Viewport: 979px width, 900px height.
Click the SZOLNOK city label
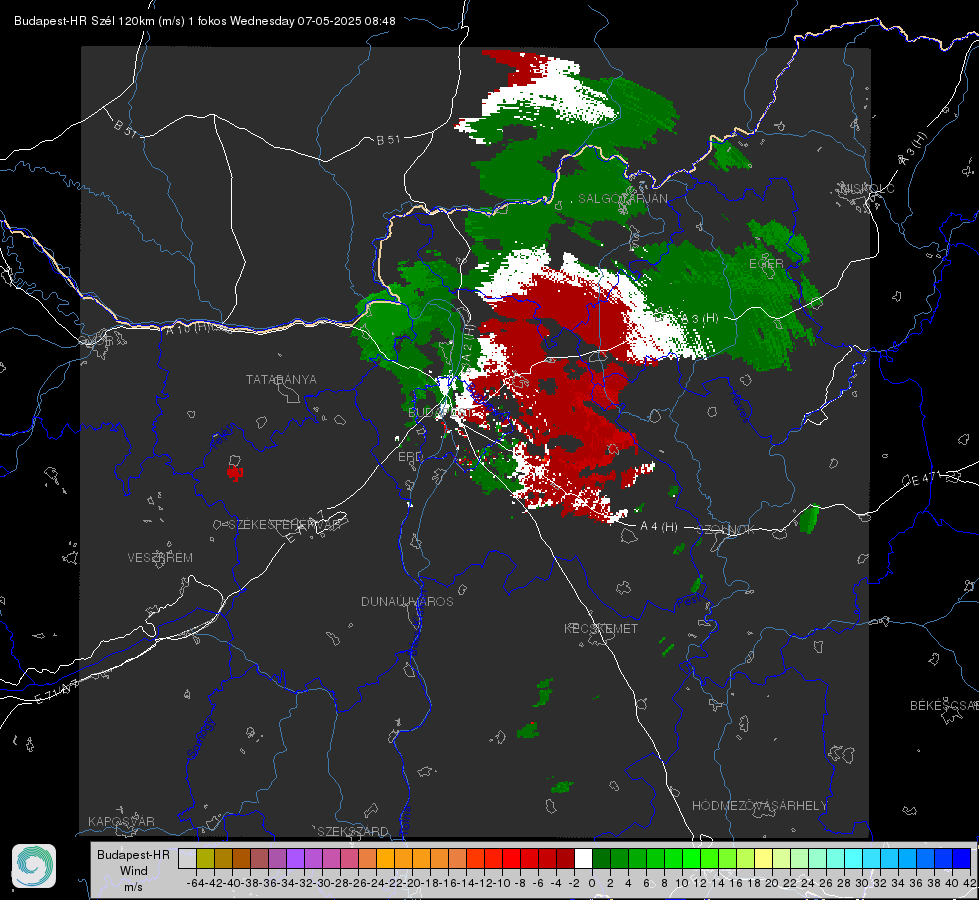[x=726, y=530]
